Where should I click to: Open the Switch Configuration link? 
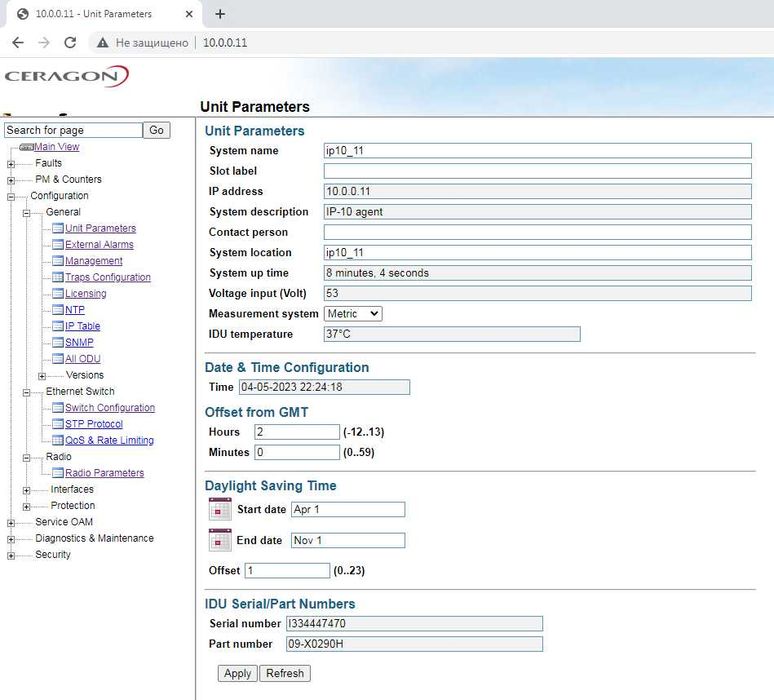click(110, 407)
